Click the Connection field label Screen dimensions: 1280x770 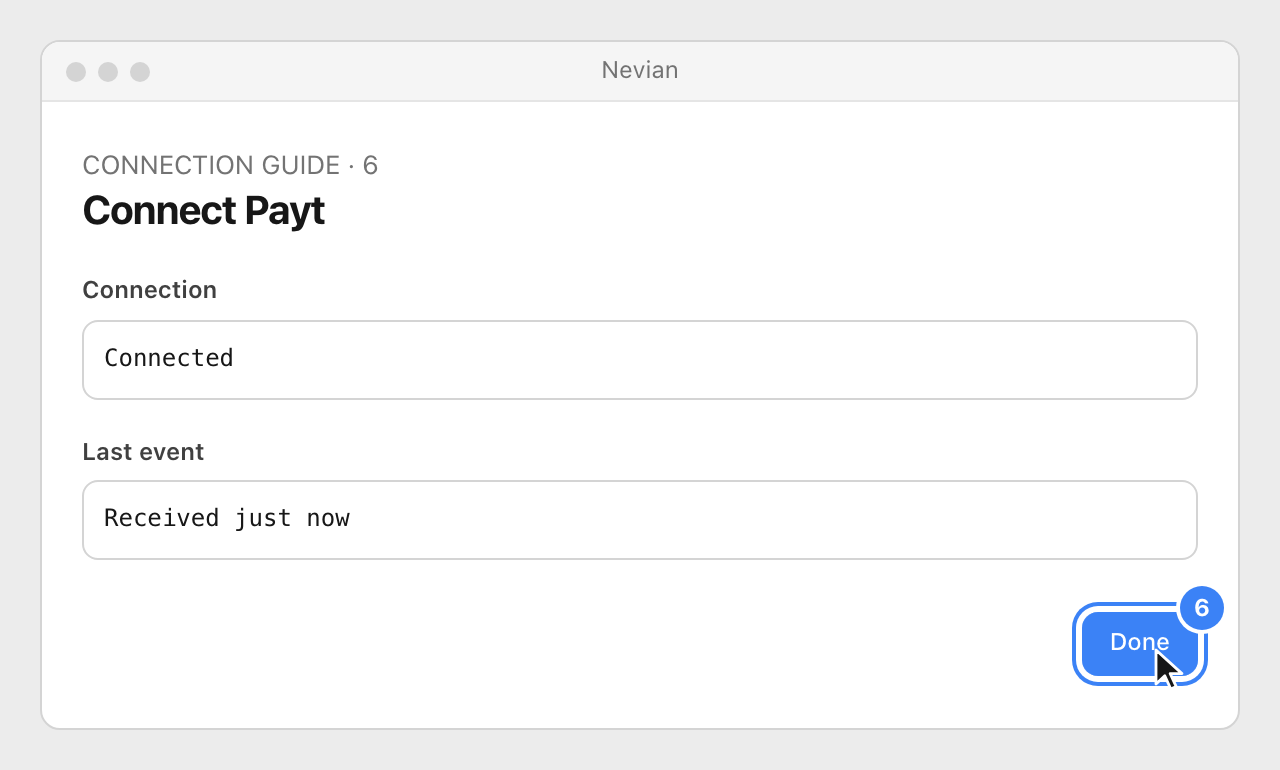[150, 290]
